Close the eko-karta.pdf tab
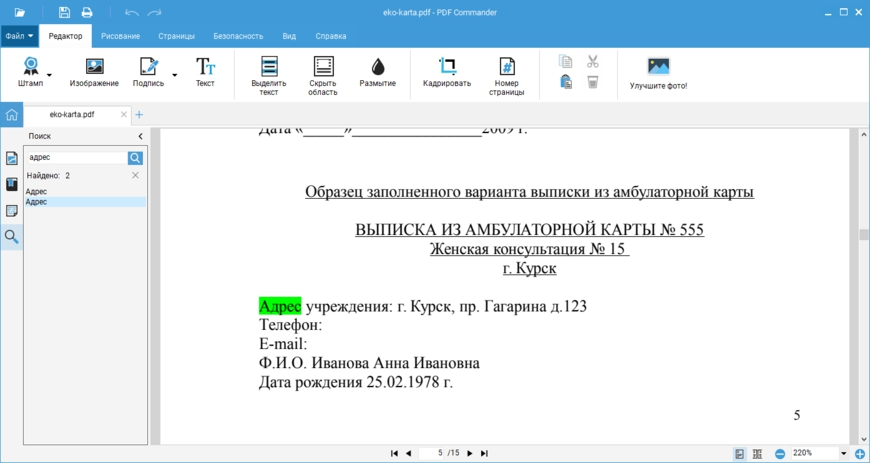The width and height of the screenshot is (870, 463). [124, 114]
